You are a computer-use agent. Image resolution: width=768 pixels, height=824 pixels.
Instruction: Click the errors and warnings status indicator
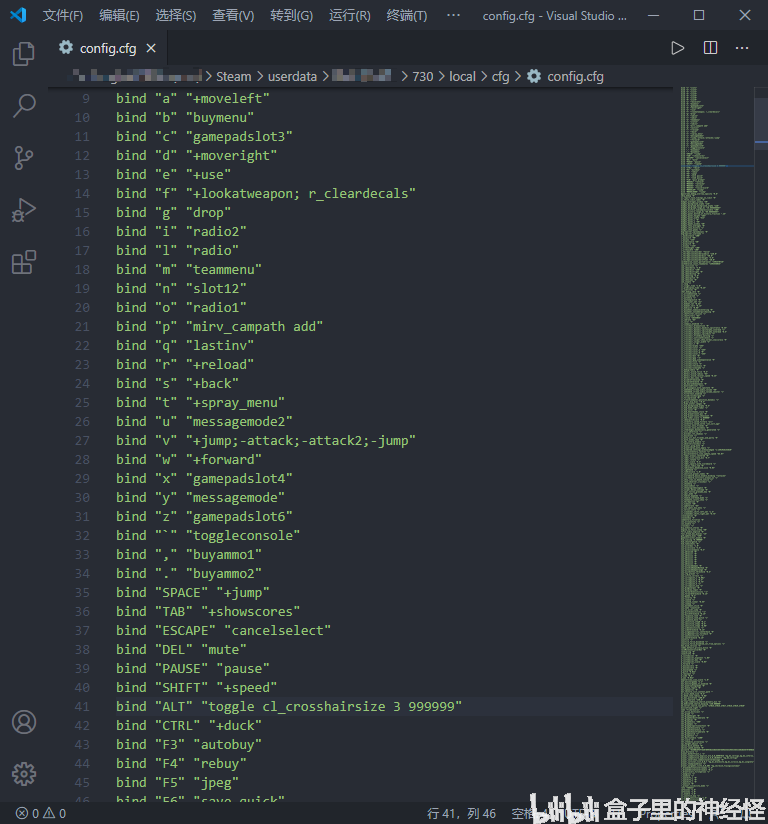click(41, 813)
